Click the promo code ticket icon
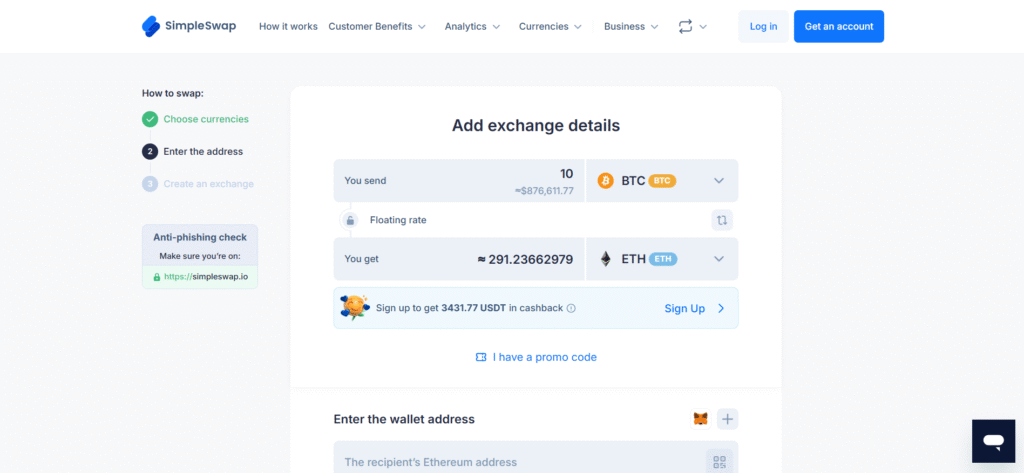Screen dimensions: 1024x473 (481, 357)
